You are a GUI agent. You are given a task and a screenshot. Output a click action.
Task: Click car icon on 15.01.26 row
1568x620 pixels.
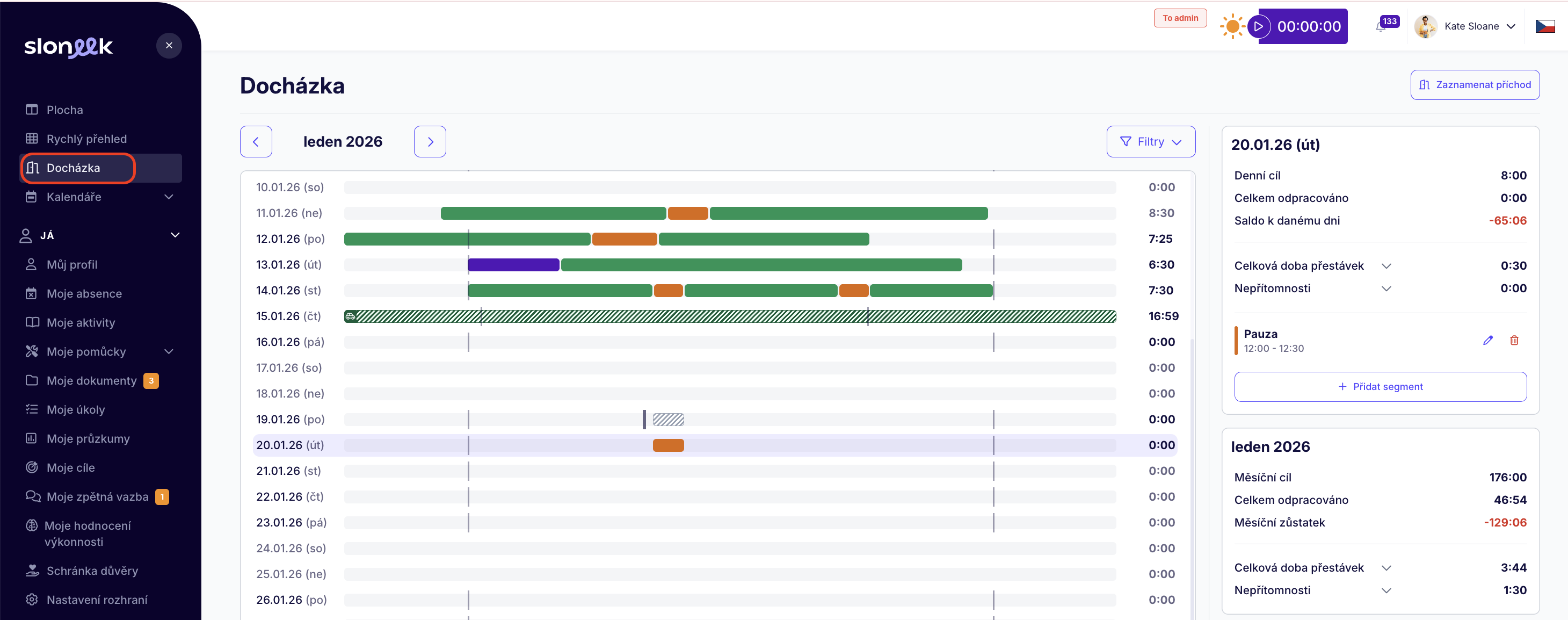350,316
